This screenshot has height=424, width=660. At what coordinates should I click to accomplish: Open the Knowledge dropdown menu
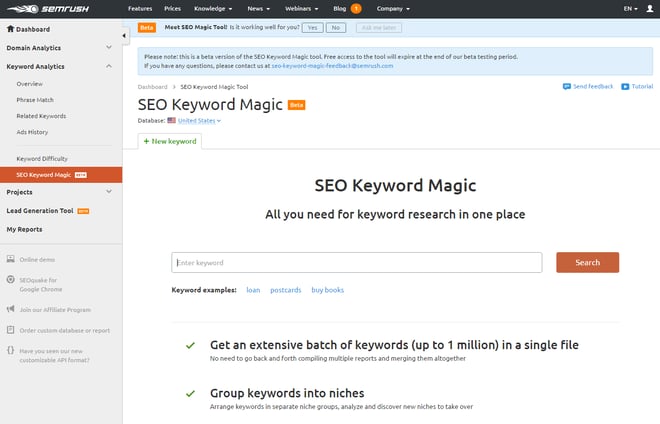coord(213,8)
